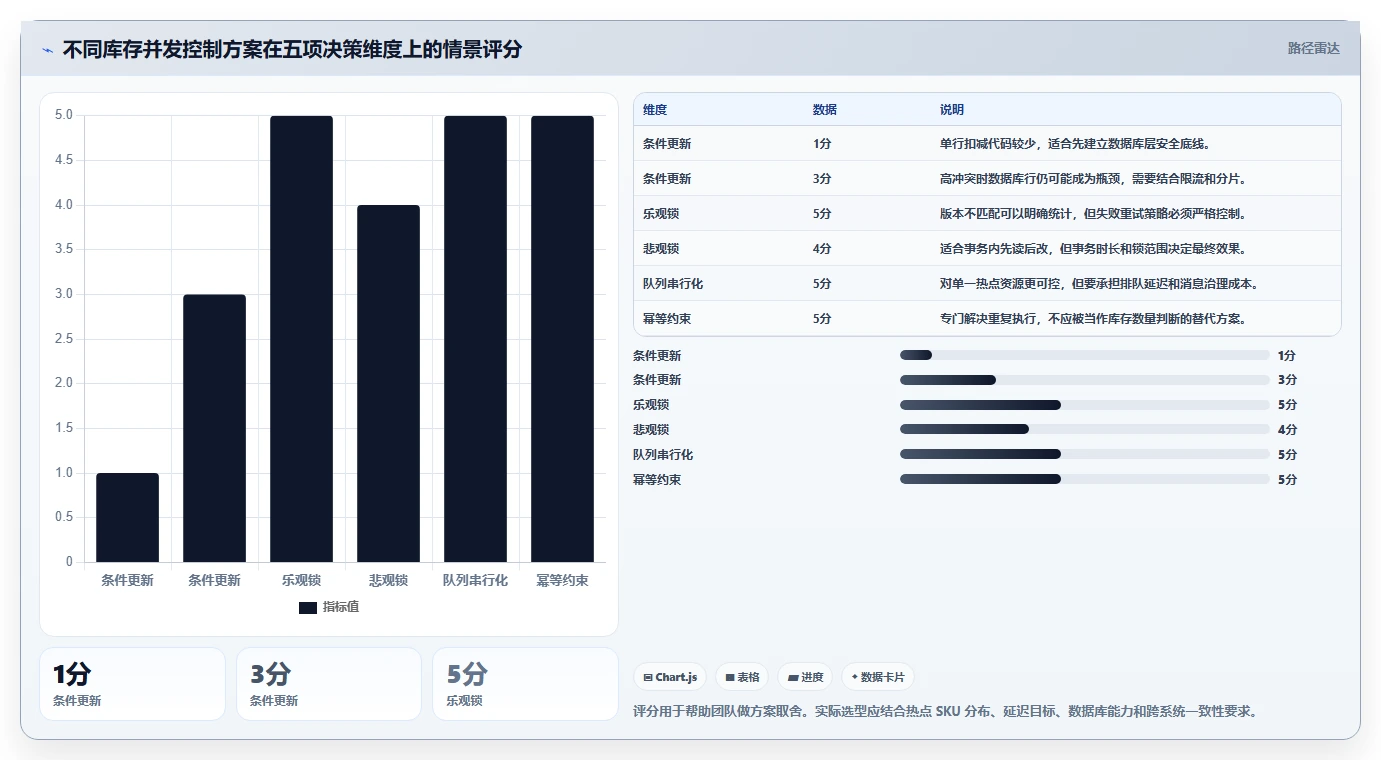Click the dashboard title about 库存并发控制方案
Screen dimensions: 1381x760
click(x=292, y=49)
